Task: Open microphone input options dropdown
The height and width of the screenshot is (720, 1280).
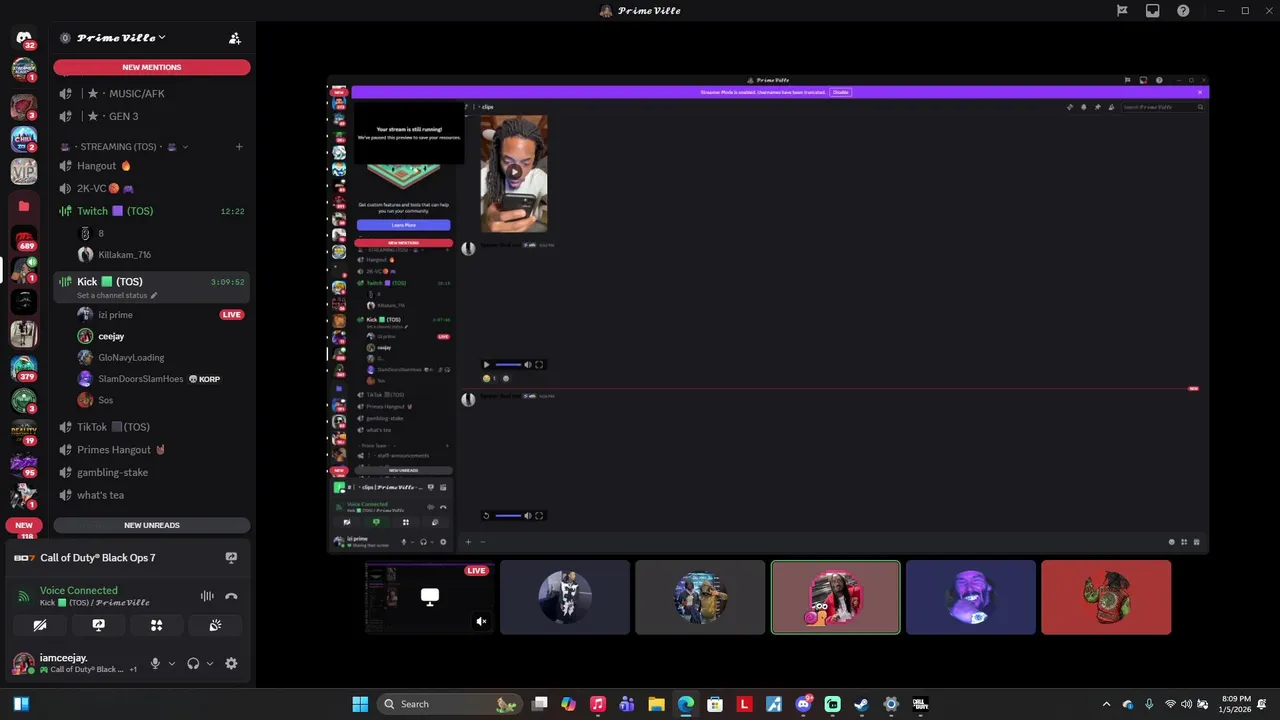Action: coord(171,664)
